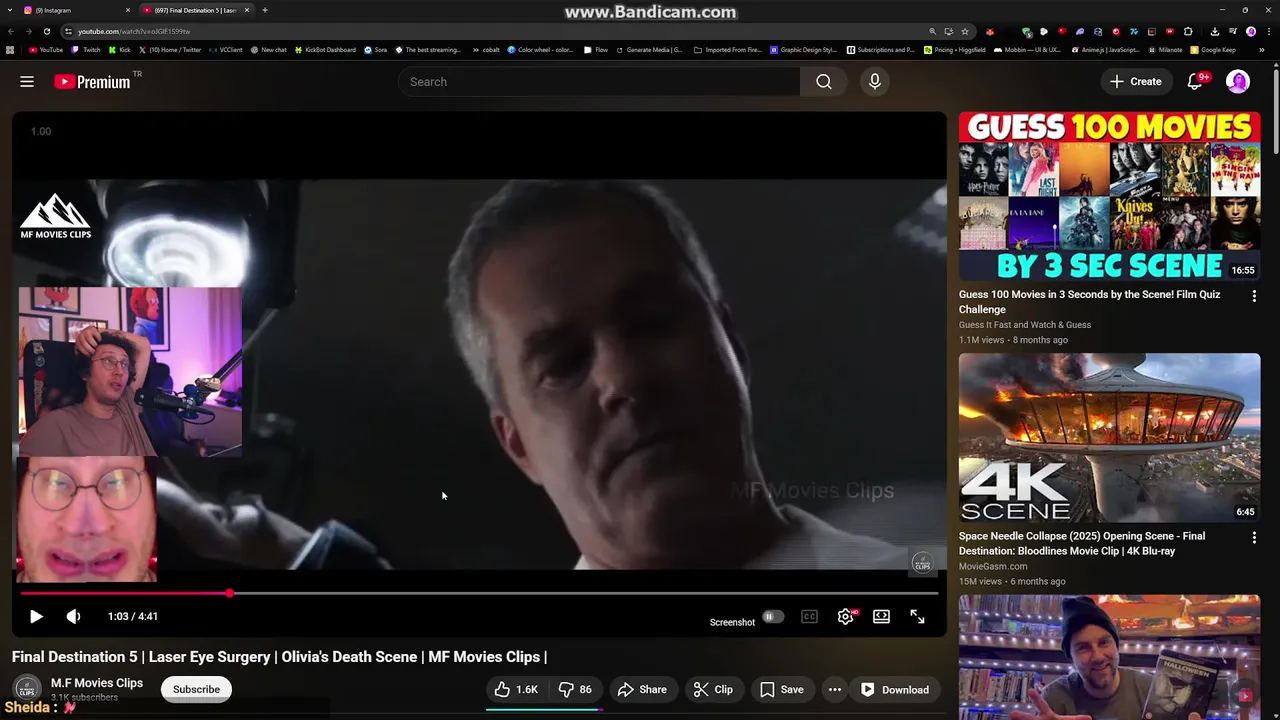Toggle the autoplay switch

click(771, 617)
